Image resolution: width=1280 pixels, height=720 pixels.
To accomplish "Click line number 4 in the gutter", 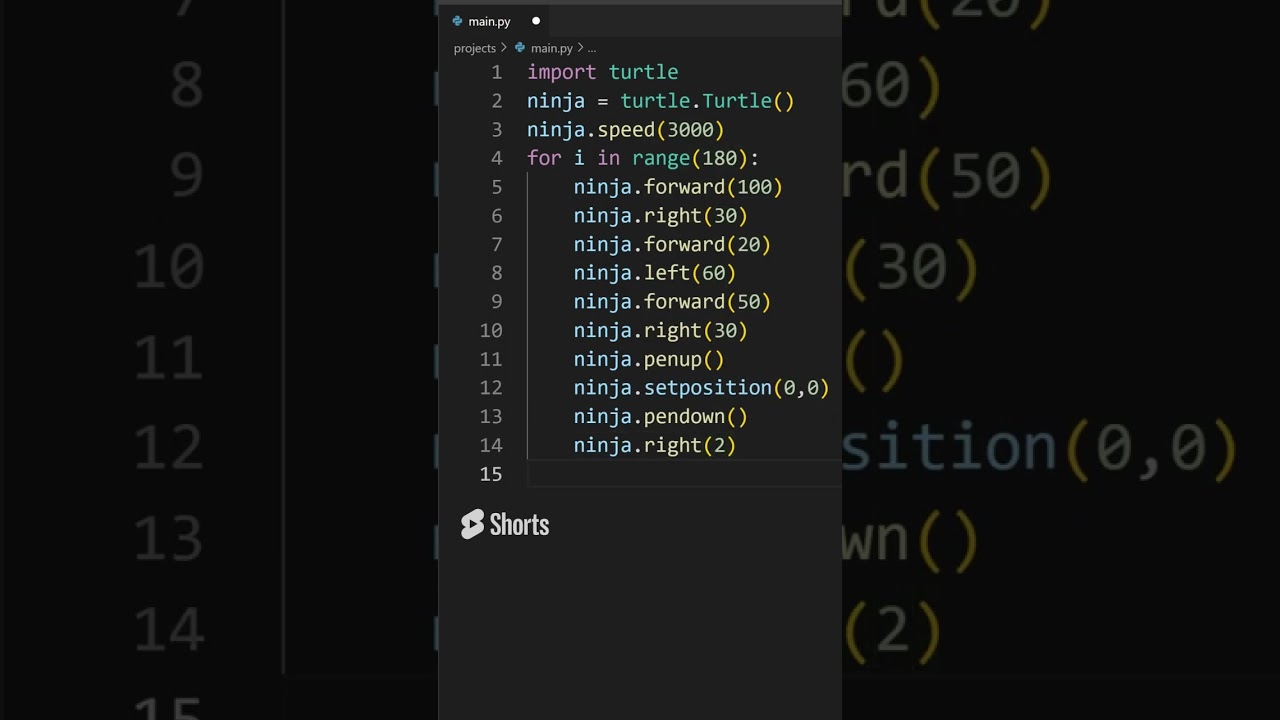I will 496,159.
